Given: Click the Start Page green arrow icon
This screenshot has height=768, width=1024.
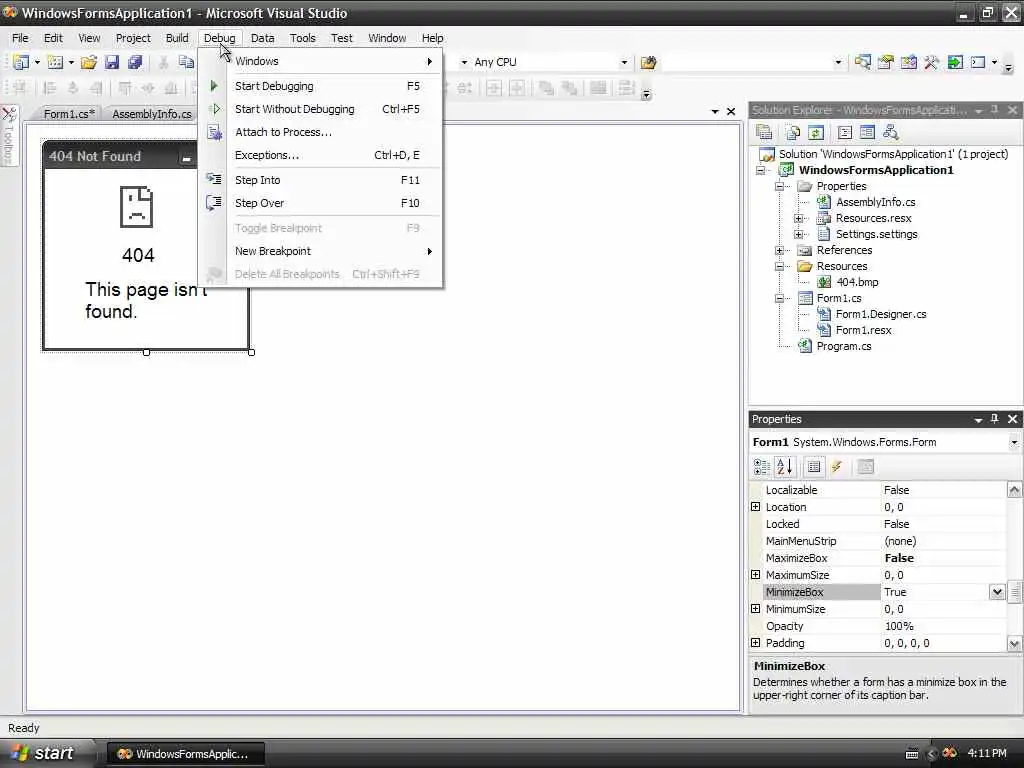Looking at the screenshot, I should [955, 62].
